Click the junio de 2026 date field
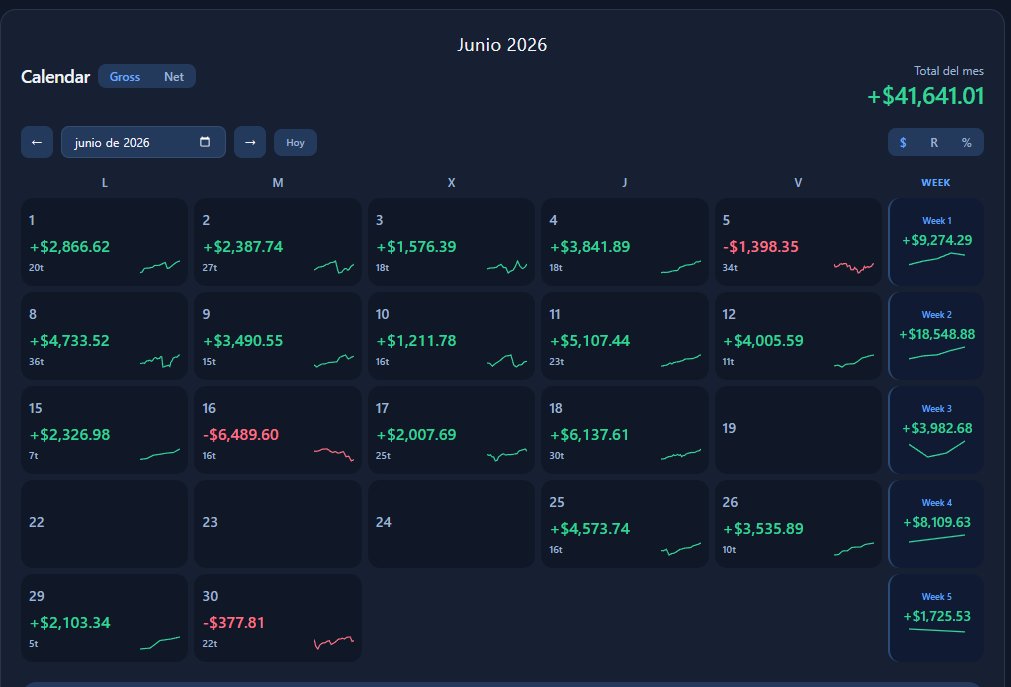Screen dimensions: 1011x687 (x=143, y=142)
